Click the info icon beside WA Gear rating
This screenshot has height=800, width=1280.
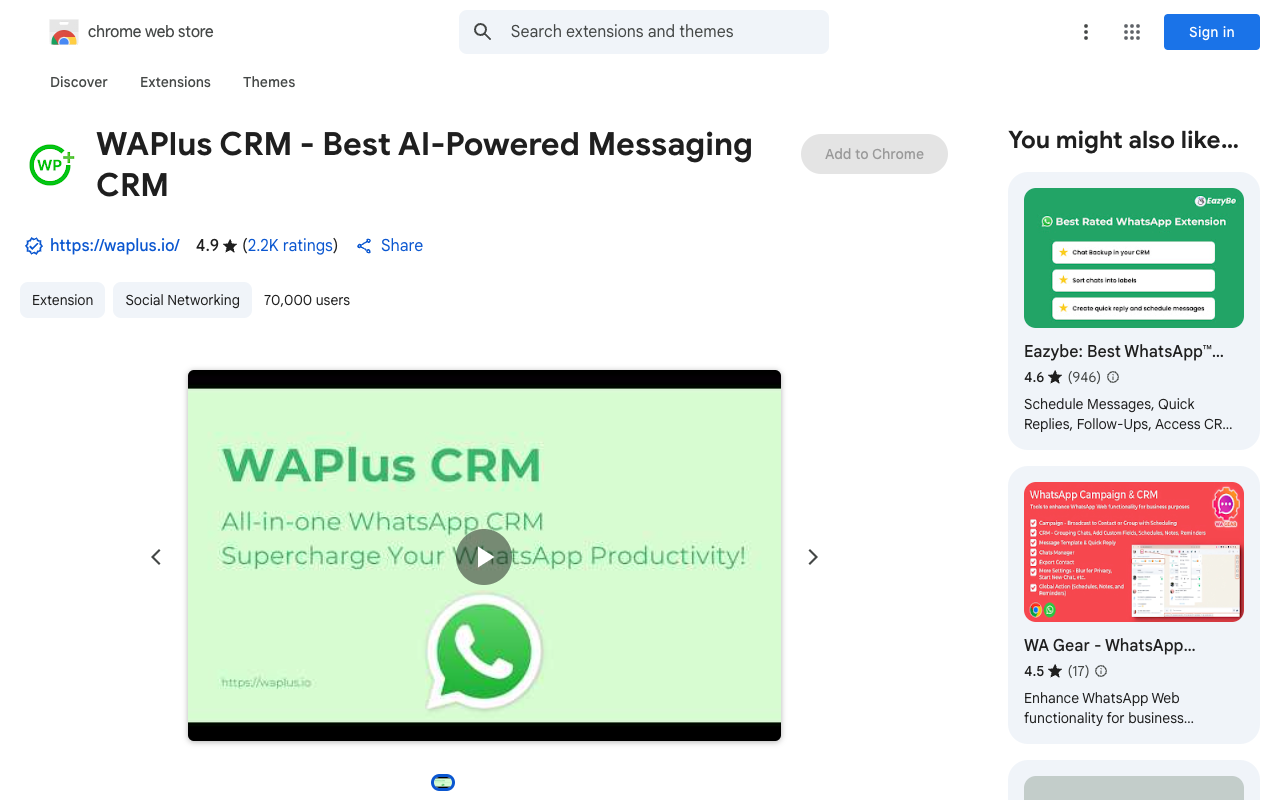pyautogui.click(x=1101, y=671)
